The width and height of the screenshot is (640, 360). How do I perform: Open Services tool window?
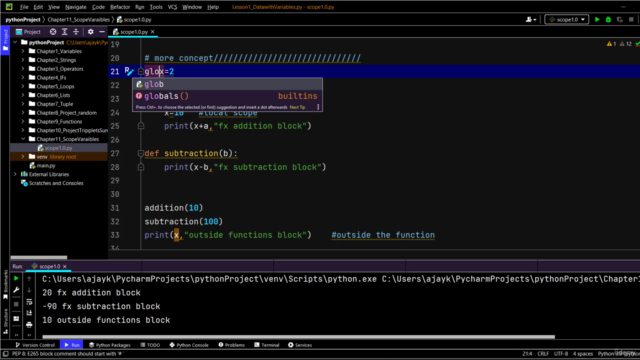point(300,345)
